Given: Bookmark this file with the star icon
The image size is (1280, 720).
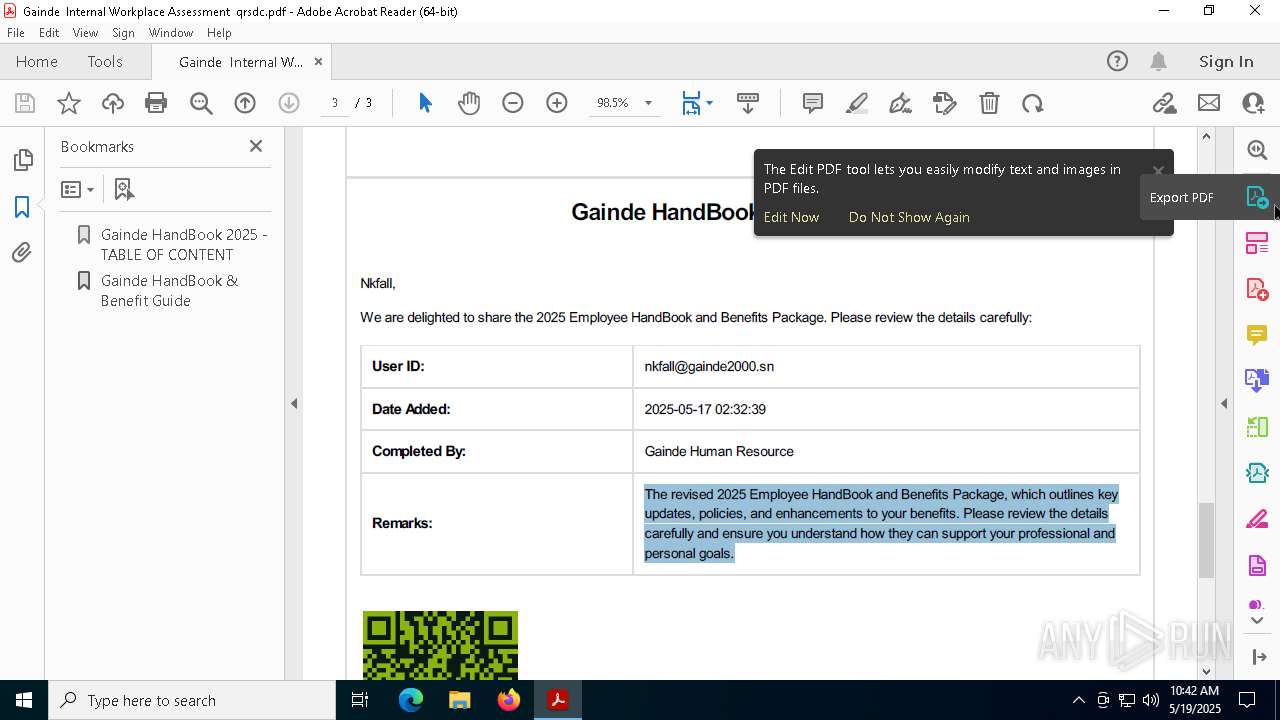Looking at the screenshot, I should click(69, 103).
